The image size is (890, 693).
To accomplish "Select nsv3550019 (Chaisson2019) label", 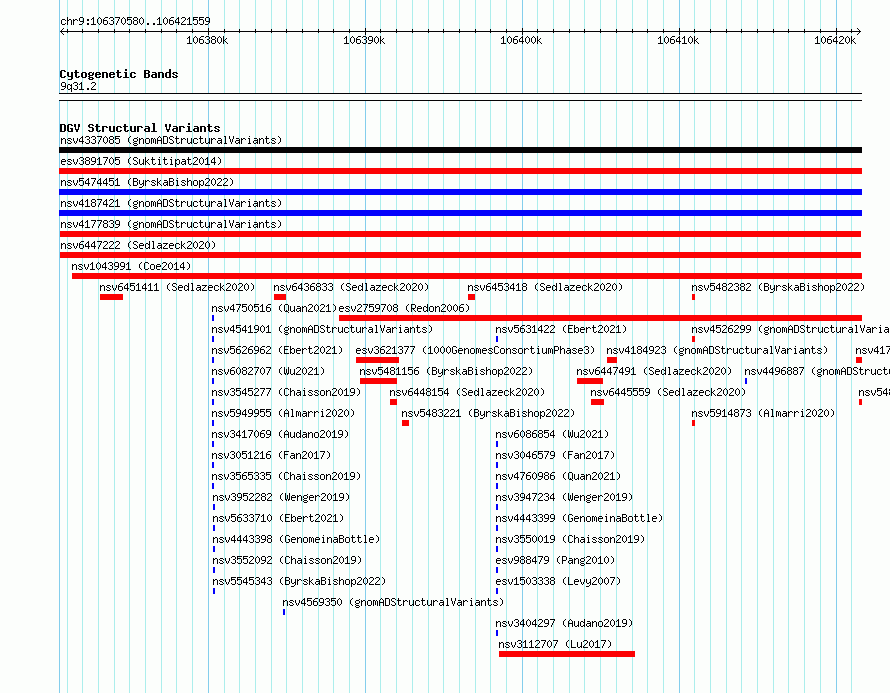I will (570, 539).
